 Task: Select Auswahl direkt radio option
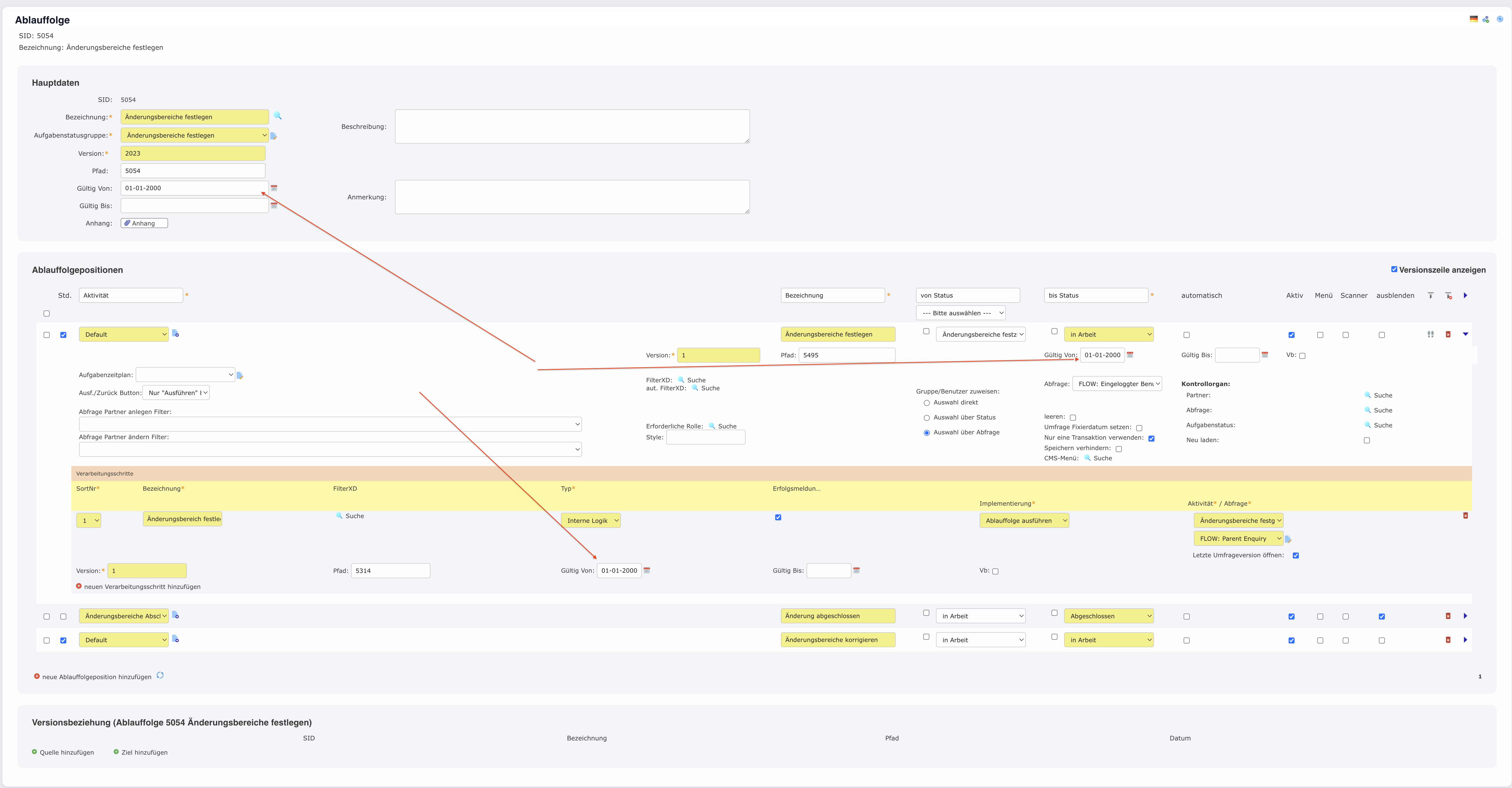tap(927, 403)
